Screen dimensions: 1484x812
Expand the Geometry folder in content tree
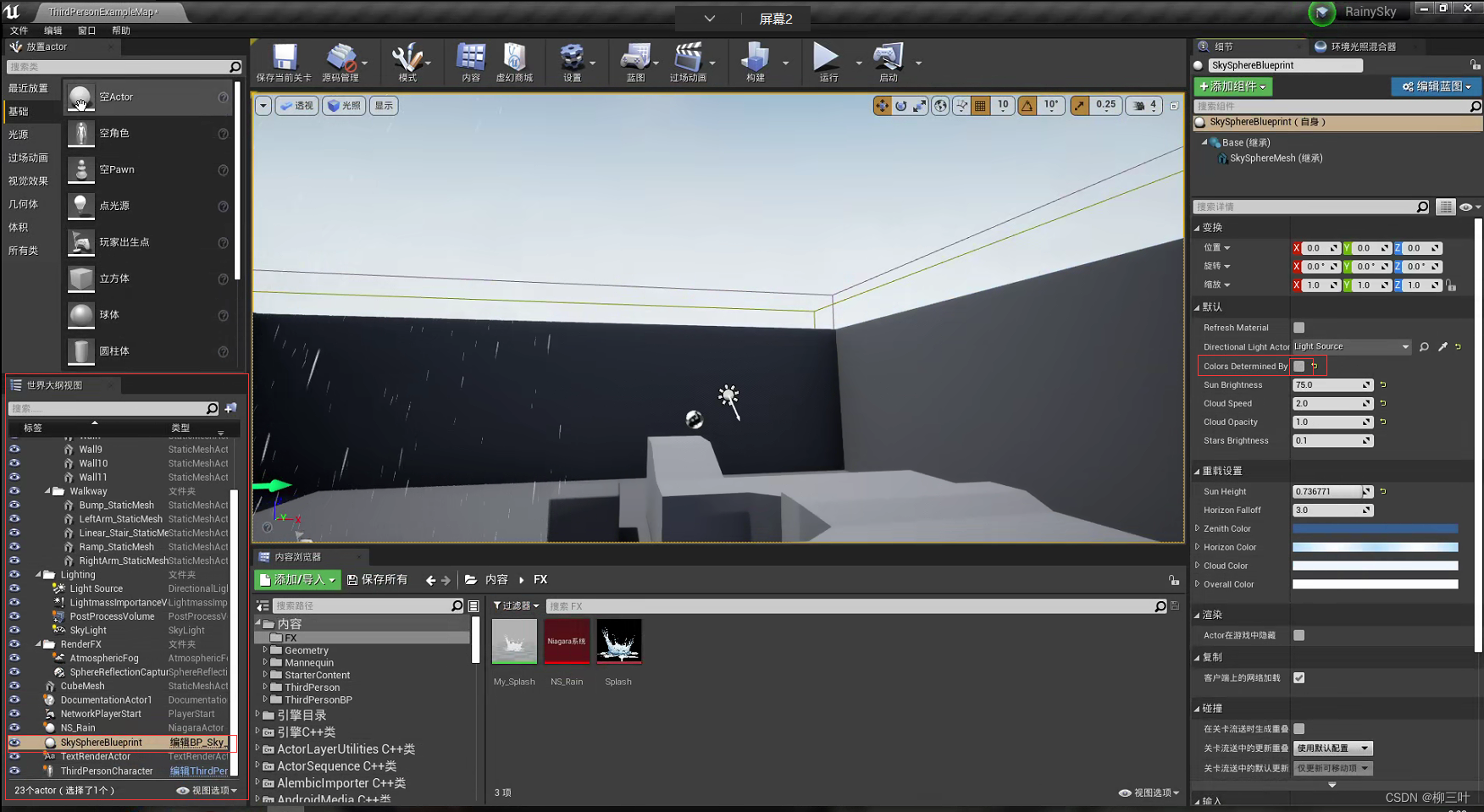click(x=265, y=650)
